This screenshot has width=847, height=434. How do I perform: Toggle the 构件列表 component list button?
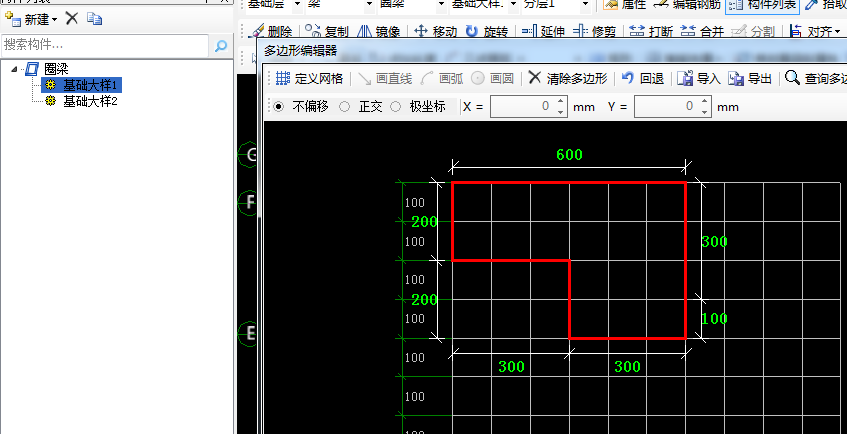point(762,5)
